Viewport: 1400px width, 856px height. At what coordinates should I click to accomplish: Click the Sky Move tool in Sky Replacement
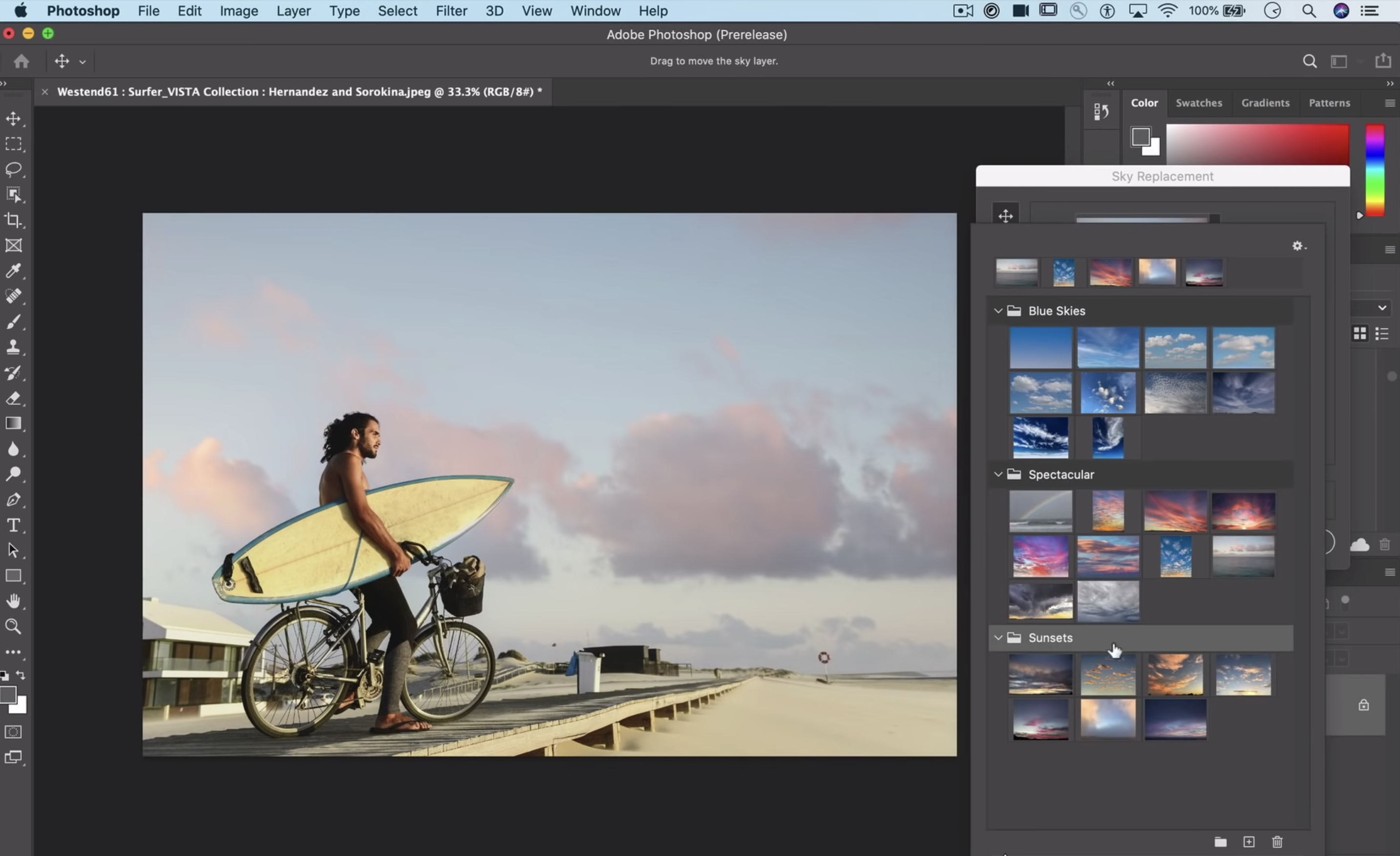coord(1006,216)
